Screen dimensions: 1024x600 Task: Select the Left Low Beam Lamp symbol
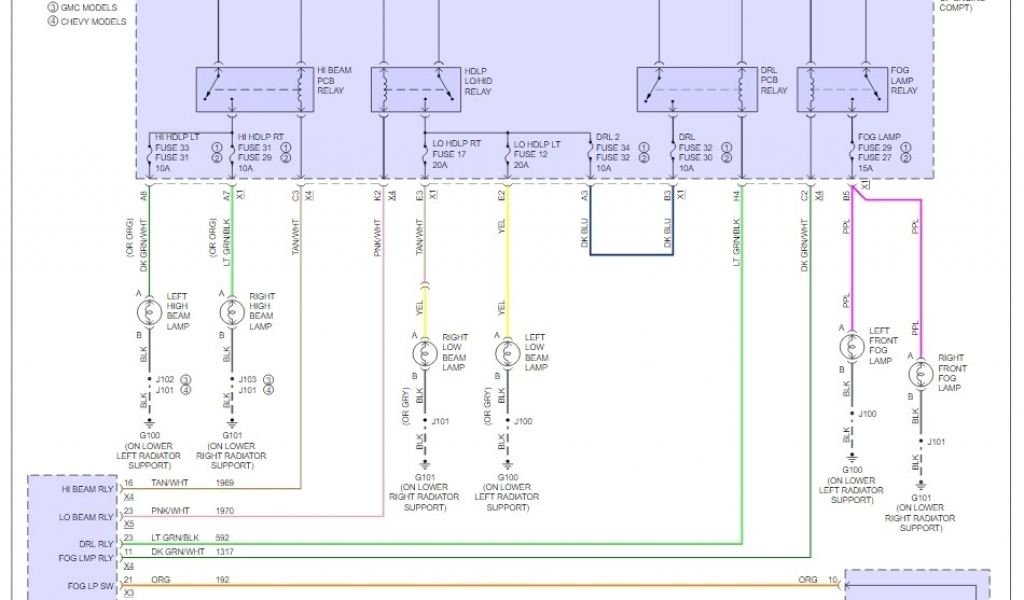[507, 352]
